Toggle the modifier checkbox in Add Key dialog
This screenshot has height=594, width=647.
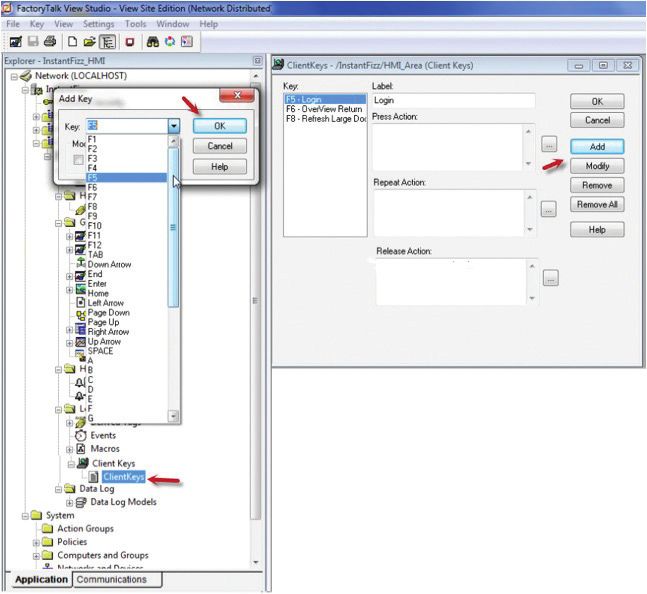coord(78,160)
